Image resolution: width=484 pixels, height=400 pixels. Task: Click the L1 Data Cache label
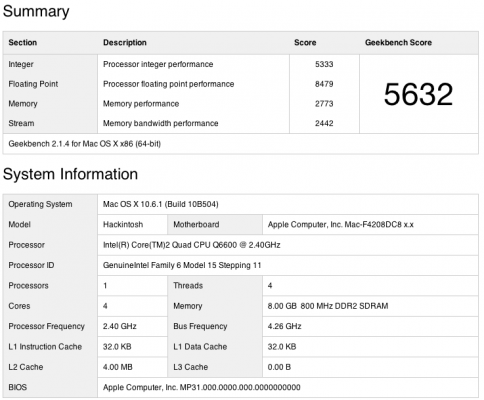coord(200,347)
